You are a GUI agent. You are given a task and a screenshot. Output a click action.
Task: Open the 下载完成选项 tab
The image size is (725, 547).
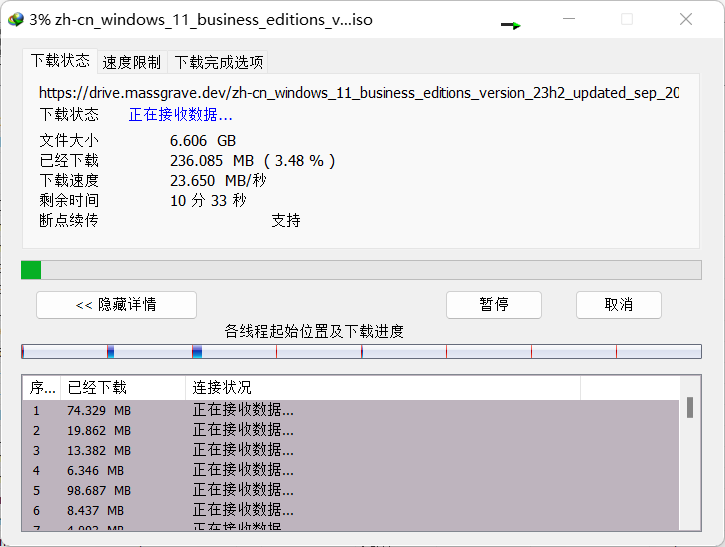218,62
